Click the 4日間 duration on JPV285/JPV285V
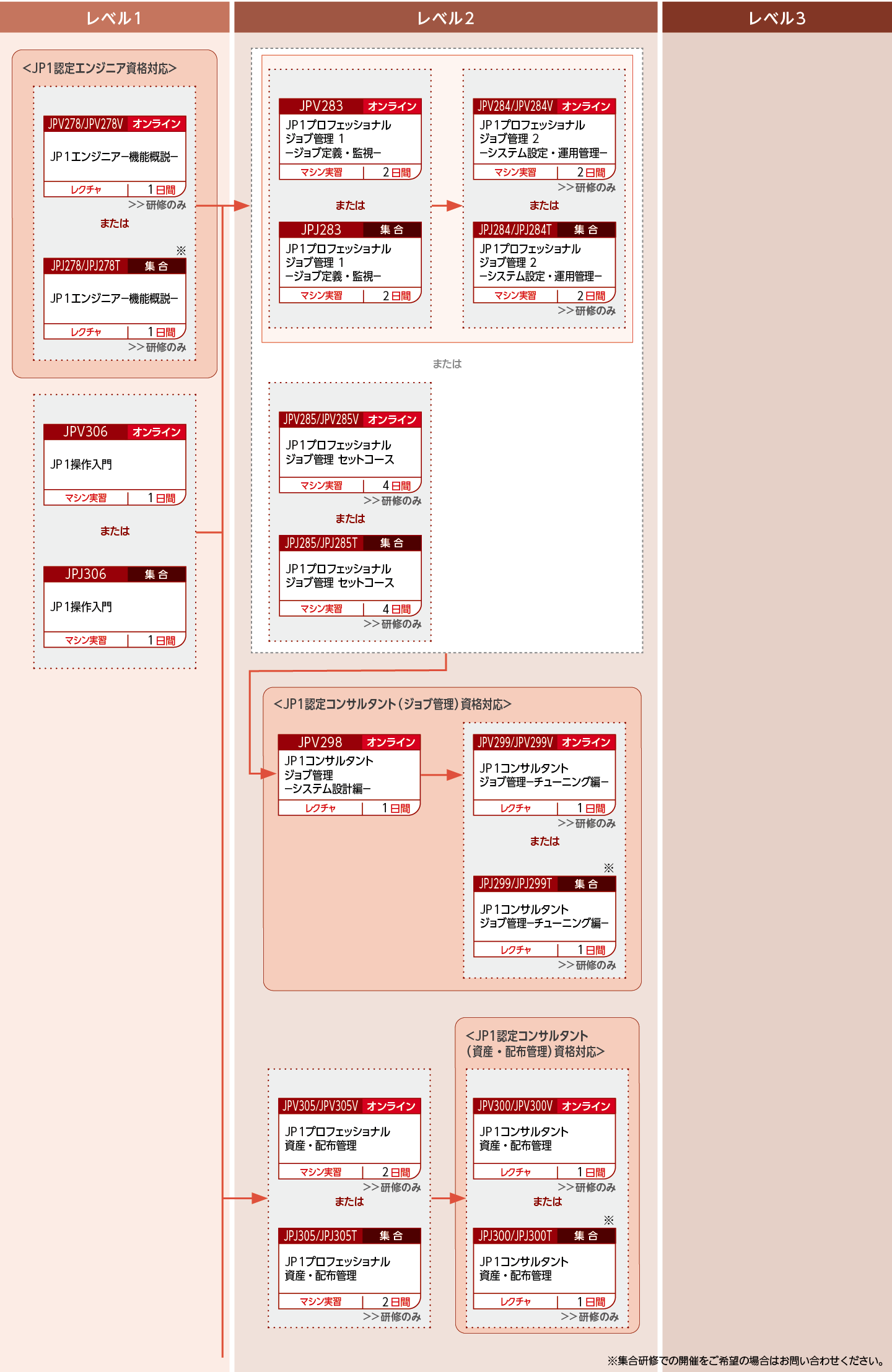 (x=397, y=486)
